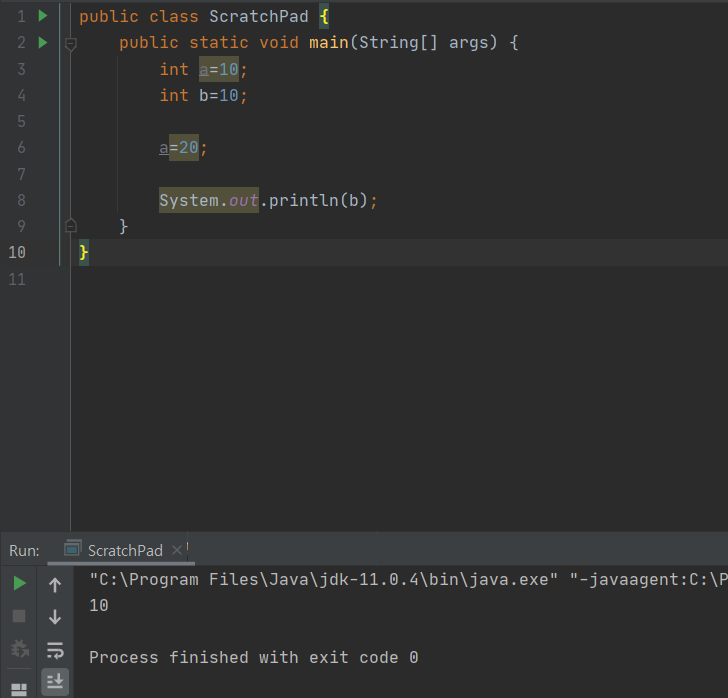The width and height of the screenshot is (728, 698).
Task: Click line number 10 in the gutter
Action: click(x=17, y=252)
